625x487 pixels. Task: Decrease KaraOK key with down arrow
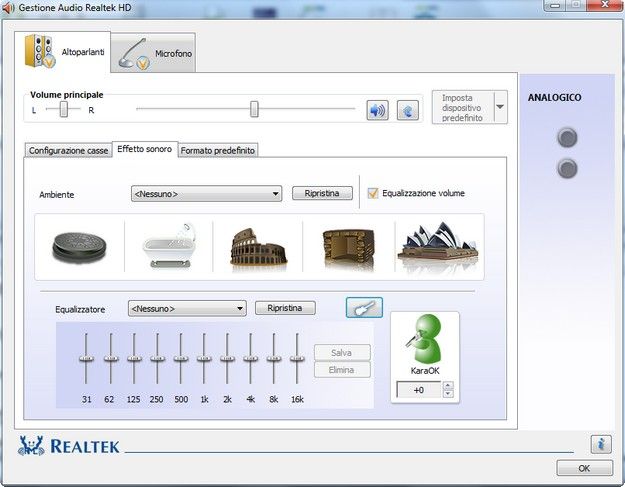(448, 394)
